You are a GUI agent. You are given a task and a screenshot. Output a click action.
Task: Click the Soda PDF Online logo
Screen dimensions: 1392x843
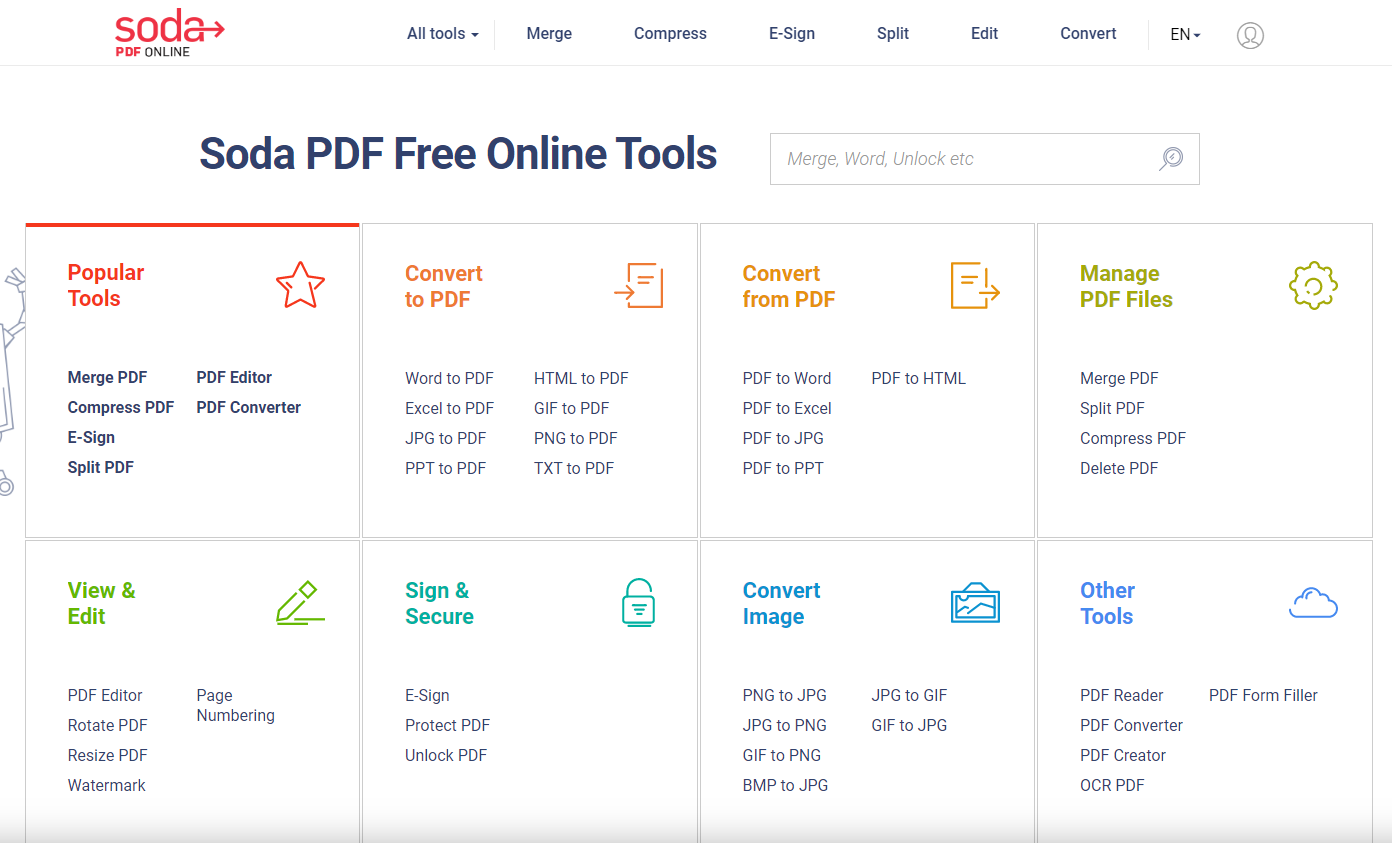tap(168, 32)
